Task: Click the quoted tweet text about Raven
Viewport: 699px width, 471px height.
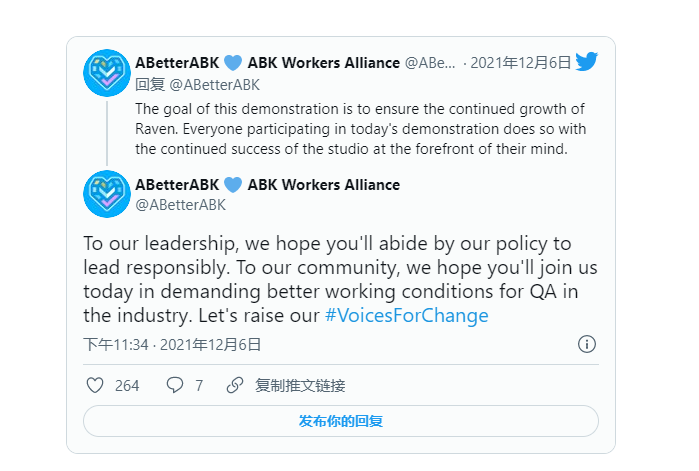Action: pos(360,128)
